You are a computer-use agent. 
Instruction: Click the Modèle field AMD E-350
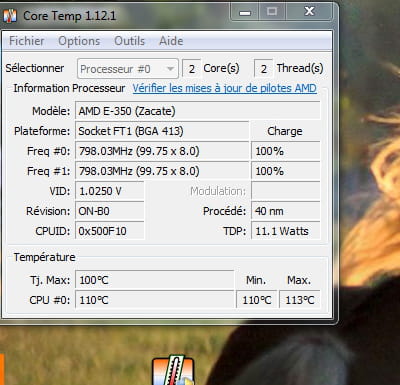pyautogui.click(x=198, y=111)
